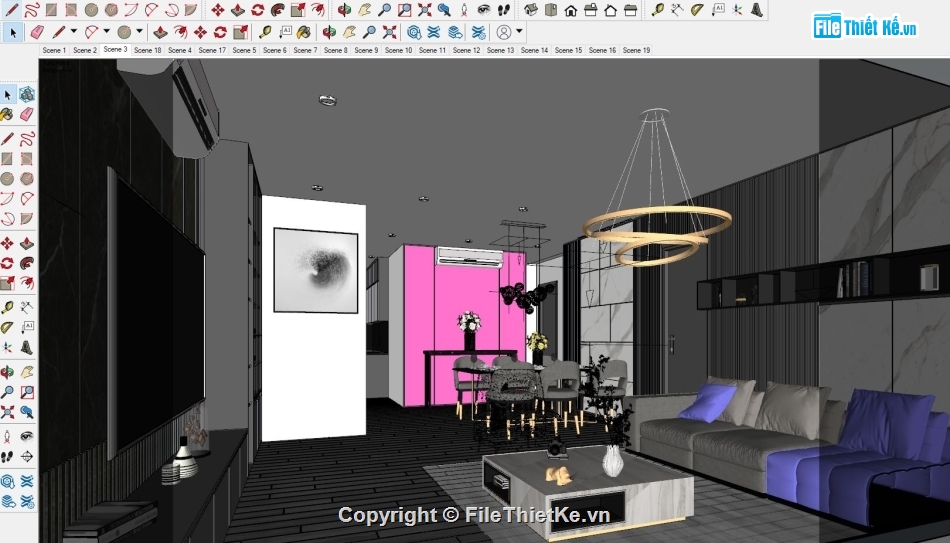Image resolution: width=950 pixels, height=543 pixels.
Task: Click the Previous view icon in top row
Action: [444, 10]
